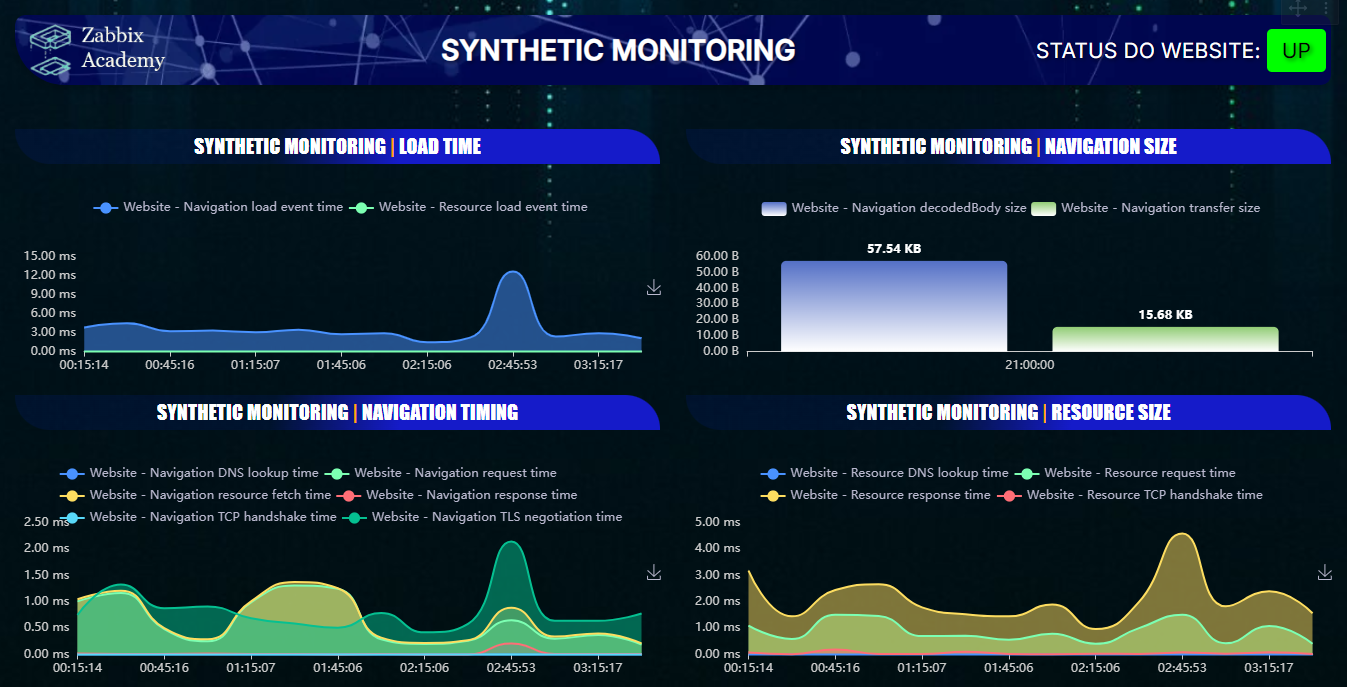The height and width of the screenshot is (687, 1347).
Task: Open the three-dot panel menu
Action: (1327, 8)
